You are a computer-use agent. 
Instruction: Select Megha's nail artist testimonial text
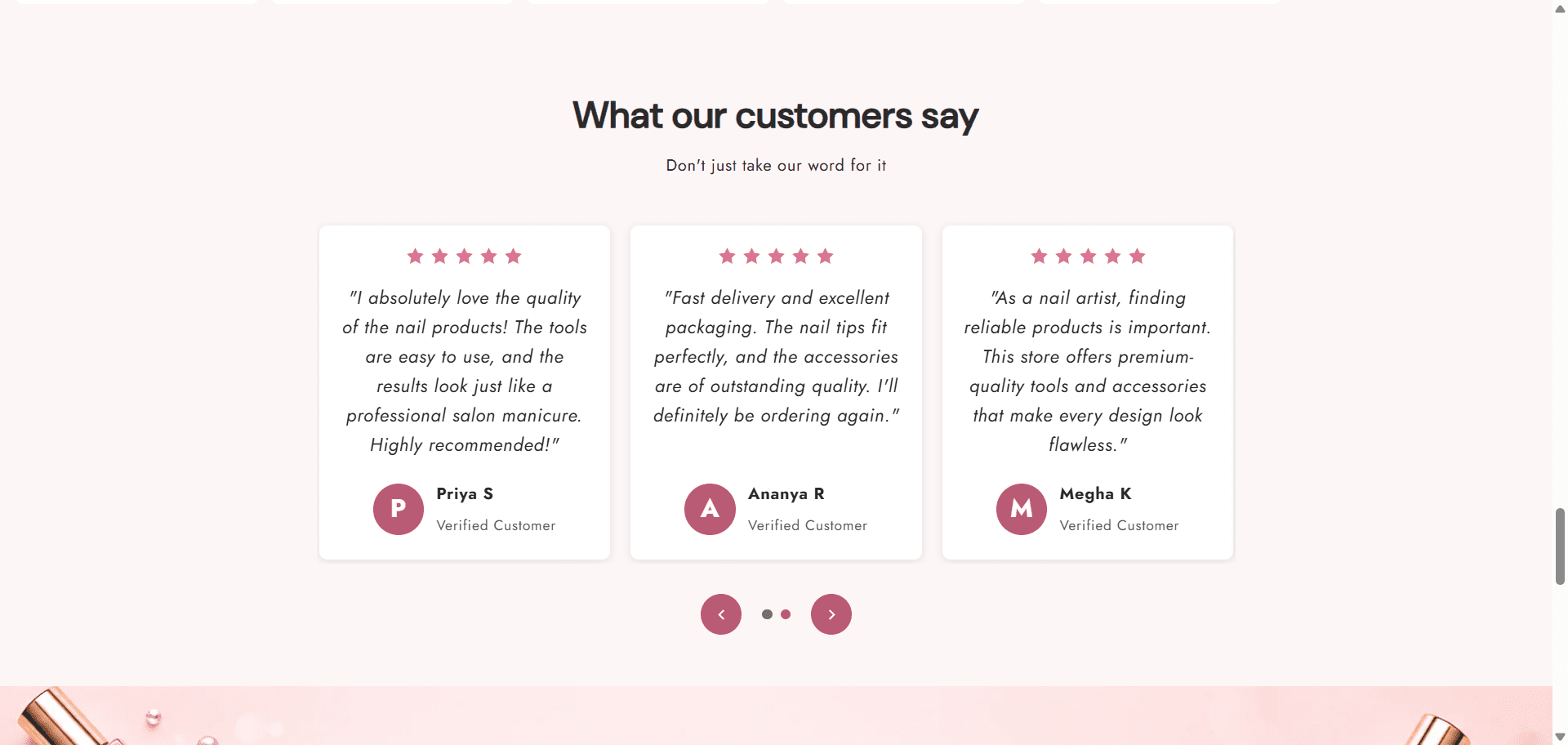(1088, 371)
